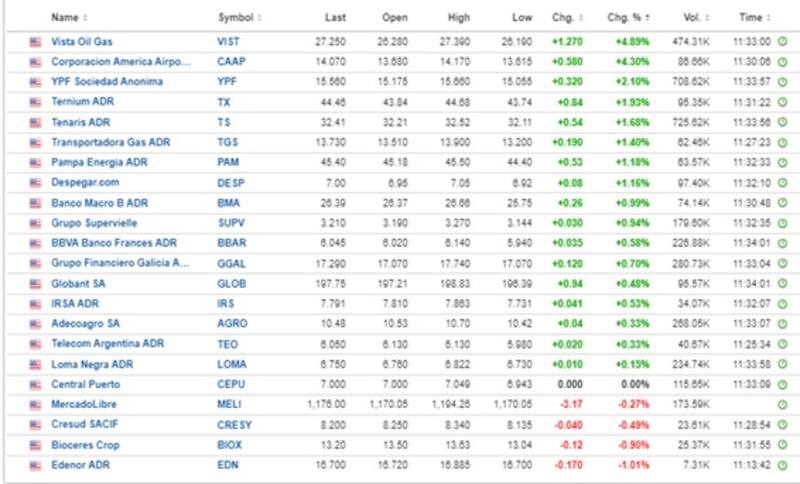This screenshot has width=800, height=484.
Task: Toggle the Chg. % column sort arrow
Action: (648, 18)
